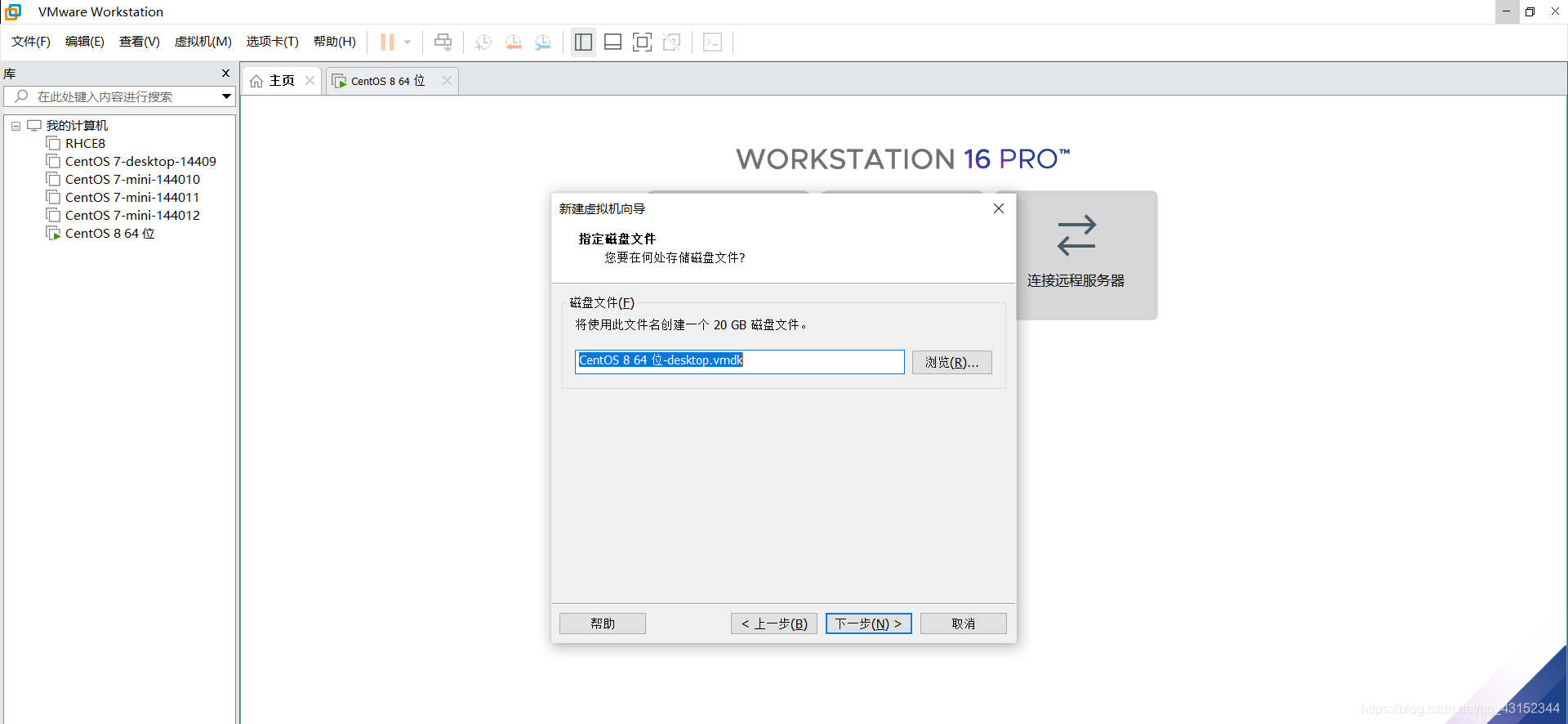Click the 帮助 button in the wizard
Viewport: 1568px width, 724px height.
[x=603, y=623]
